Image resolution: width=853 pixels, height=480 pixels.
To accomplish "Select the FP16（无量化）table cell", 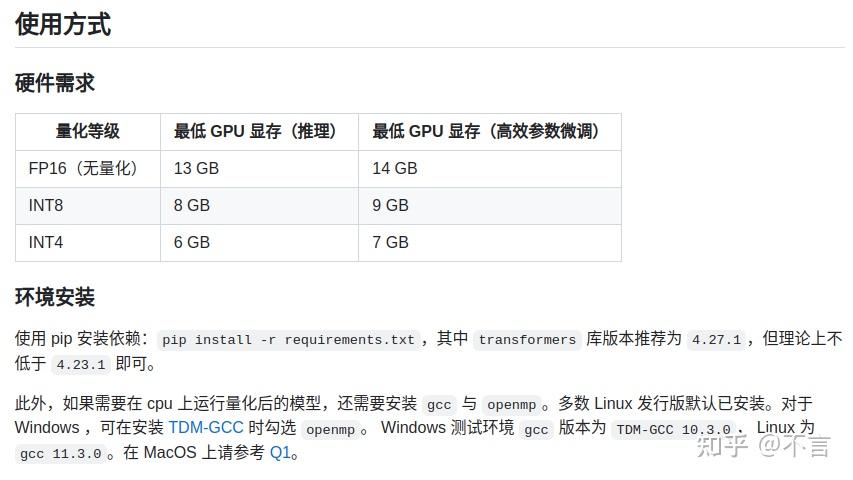I will point(84,168).
